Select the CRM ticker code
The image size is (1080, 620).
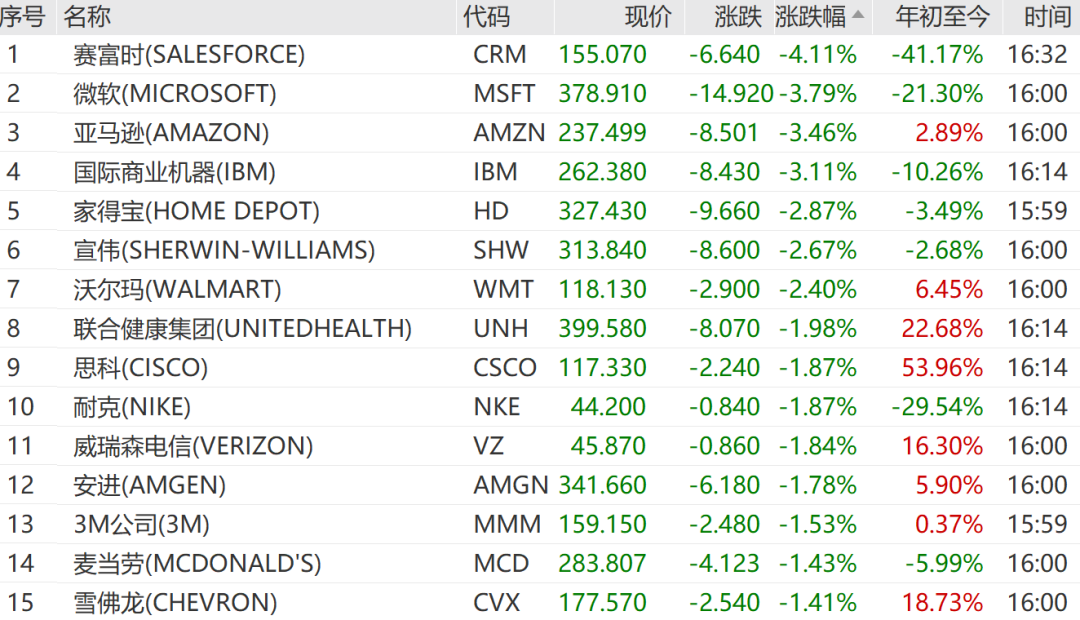(x=499, y=54)
